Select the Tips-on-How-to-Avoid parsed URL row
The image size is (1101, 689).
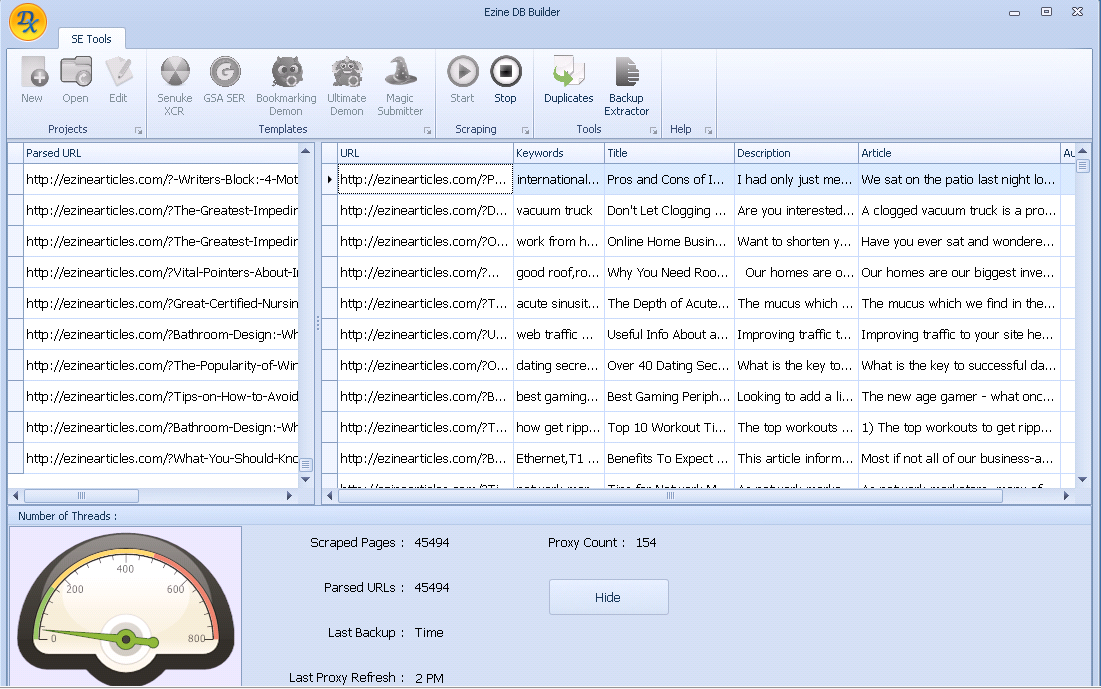pyautogui.click(x=161, y=396)
